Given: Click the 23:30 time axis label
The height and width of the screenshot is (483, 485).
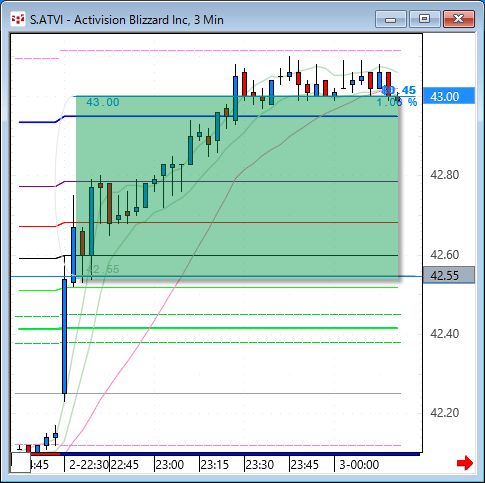Looking at the screenshot, I should 260,464.
